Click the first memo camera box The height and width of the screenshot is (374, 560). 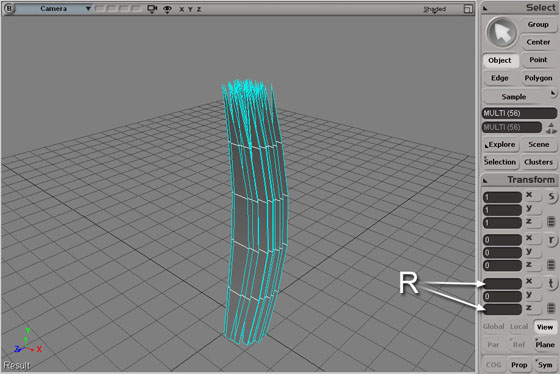pyautogui.click(x=100, y=9)
